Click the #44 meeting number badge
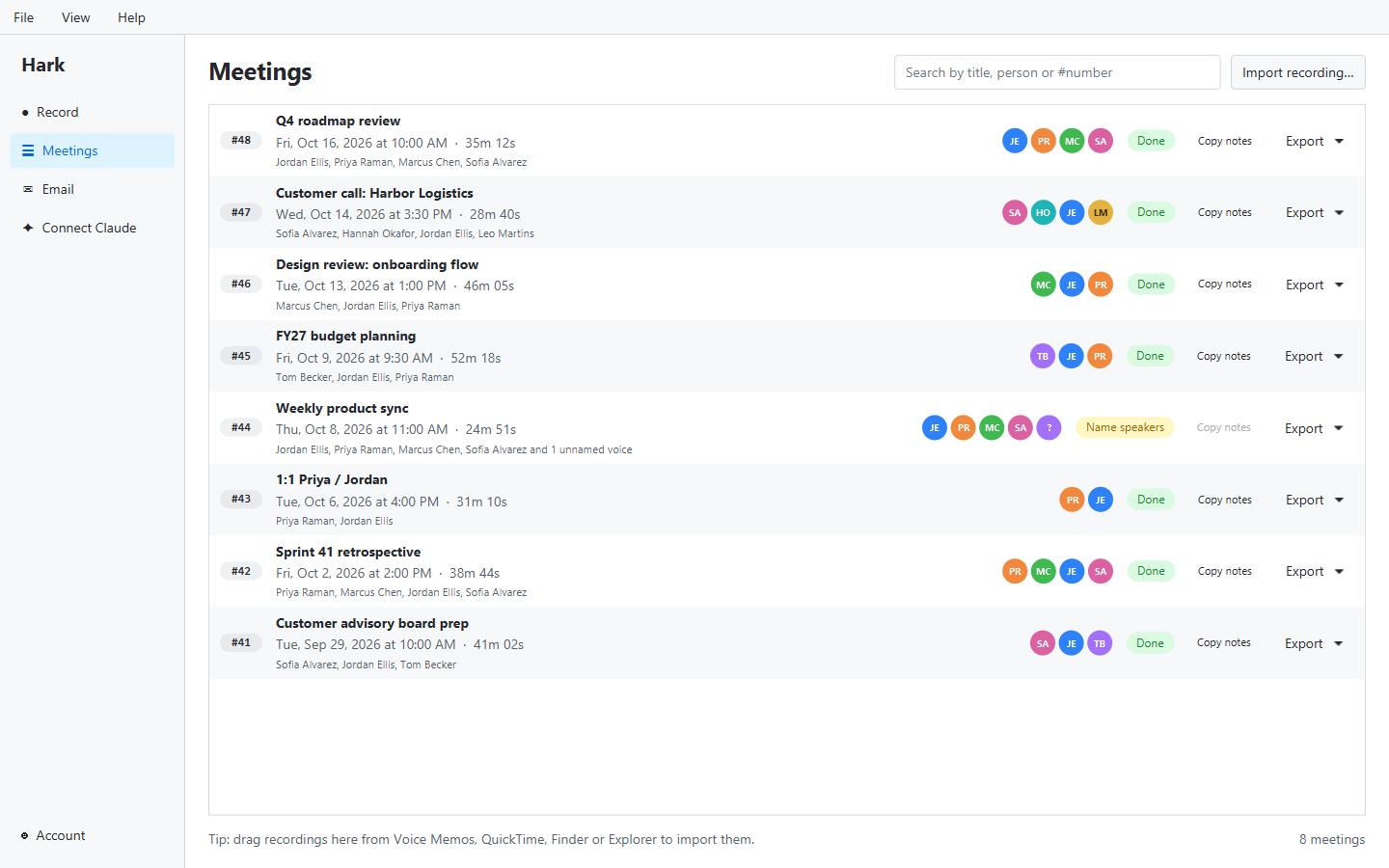The width and height of the screenshot is (1389, 868). coord(241,427)
